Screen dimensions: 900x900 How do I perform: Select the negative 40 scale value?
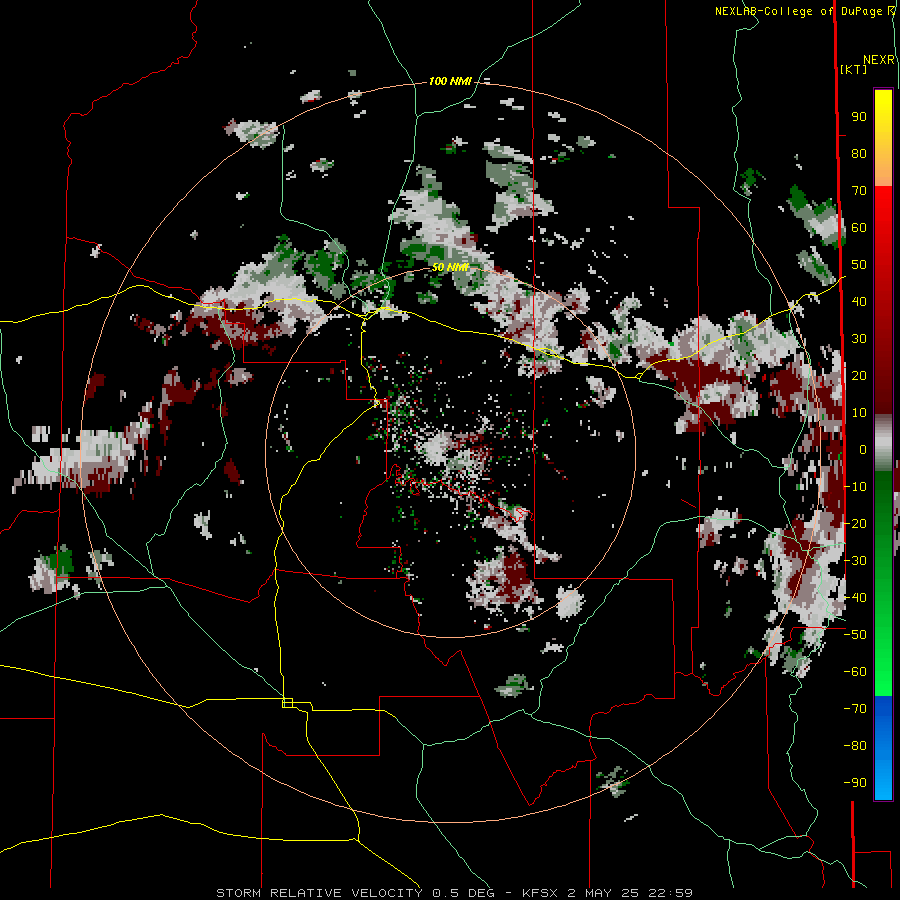point(855,598)
